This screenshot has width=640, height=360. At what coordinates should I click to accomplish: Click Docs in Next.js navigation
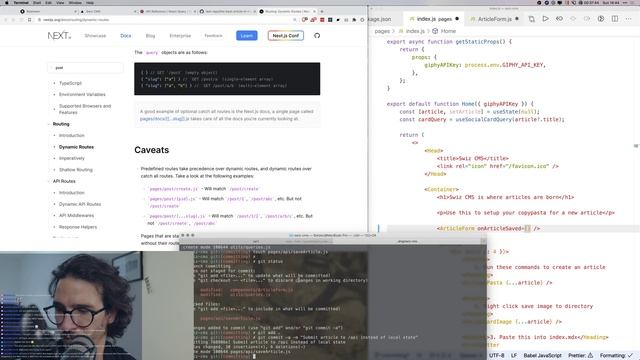[126, 36]
